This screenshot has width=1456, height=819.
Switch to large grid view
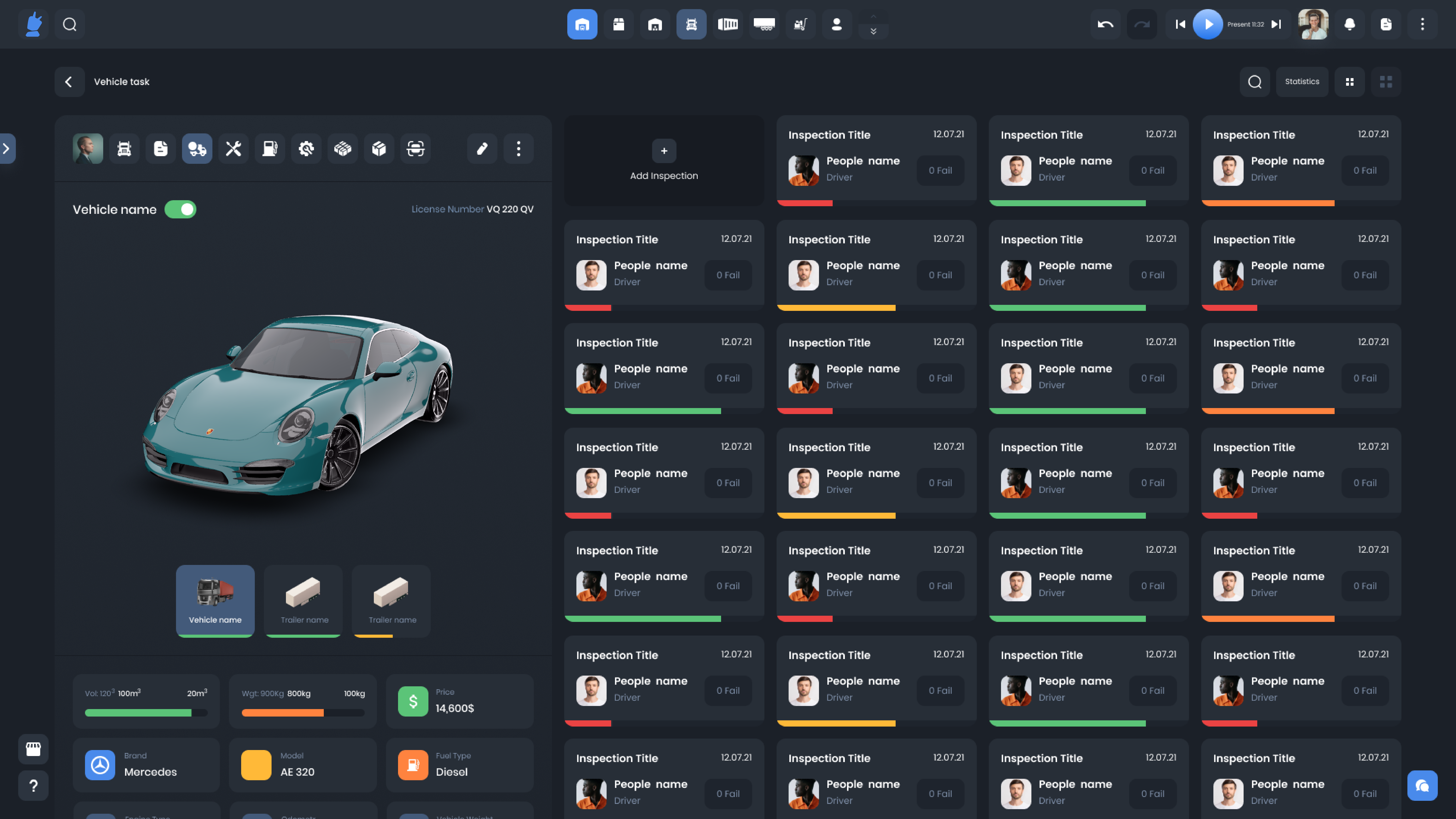tap(1386, 82)
